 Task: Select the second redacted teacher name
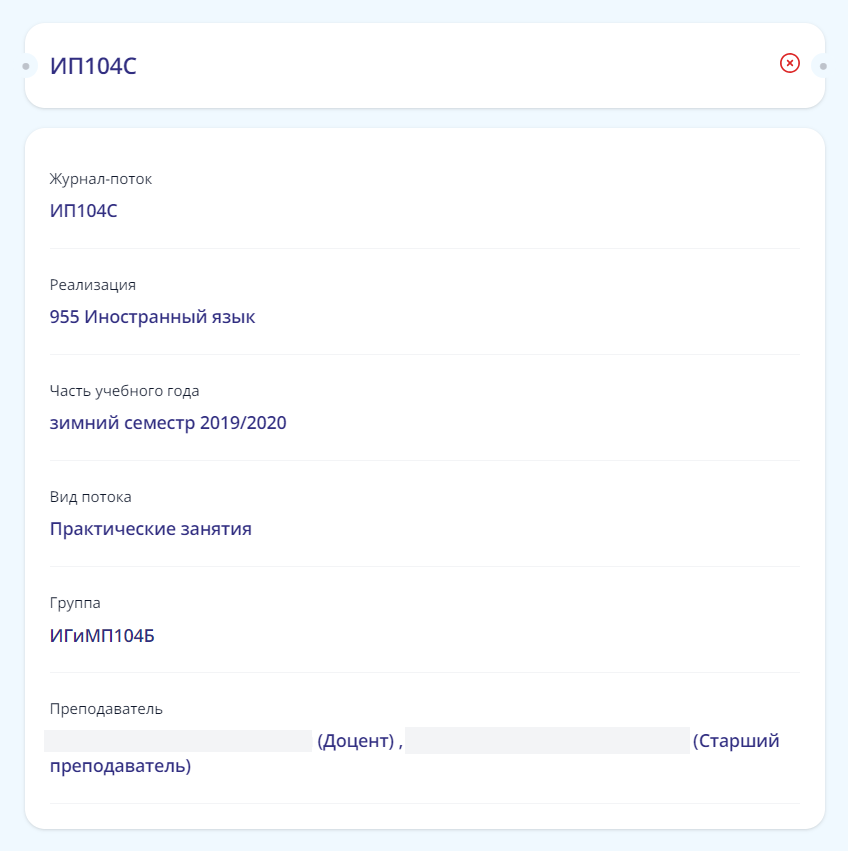click(x=547, y=741)
